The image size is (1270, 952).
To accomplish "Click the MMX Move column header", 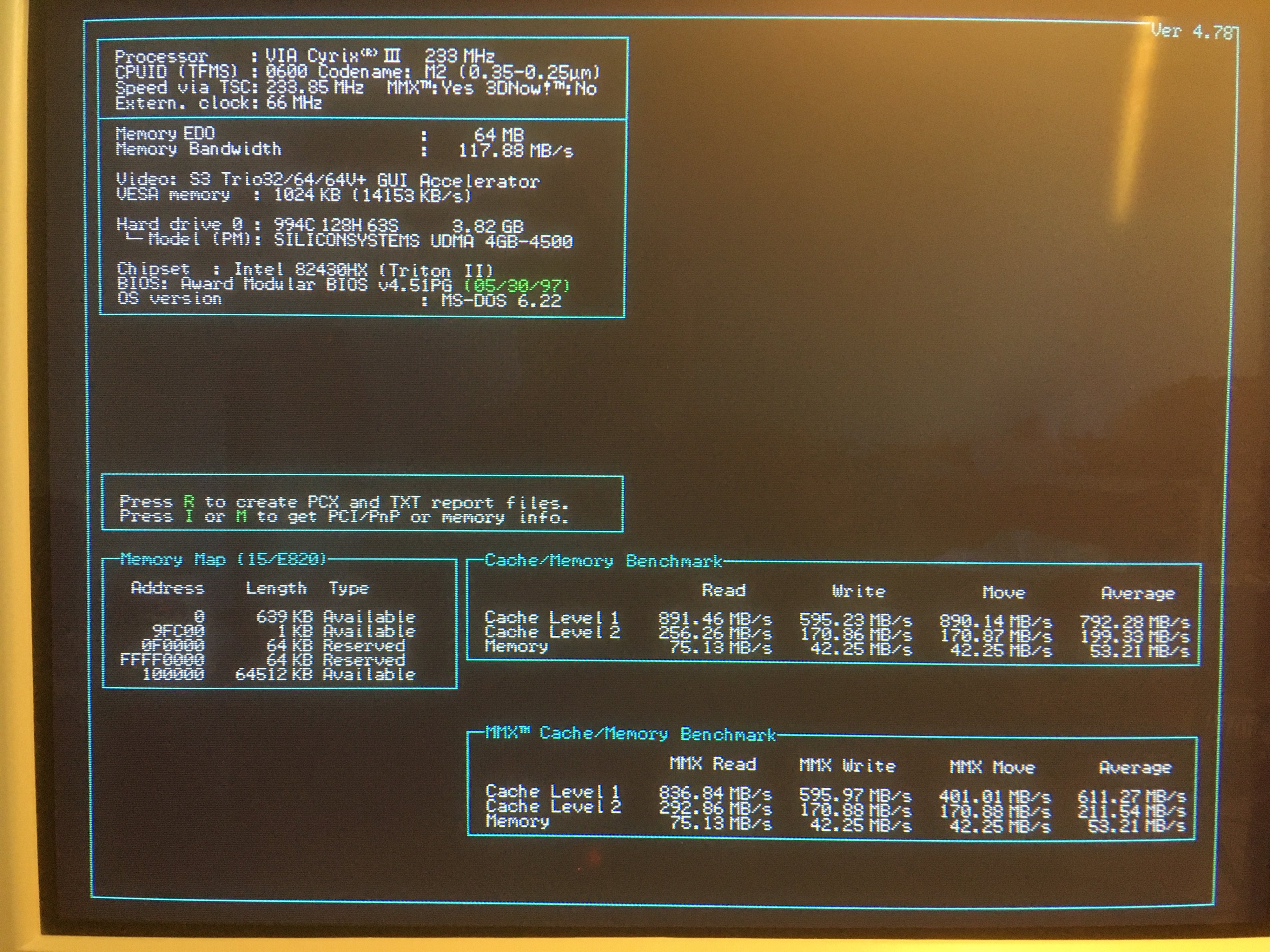I will [992, 767].
